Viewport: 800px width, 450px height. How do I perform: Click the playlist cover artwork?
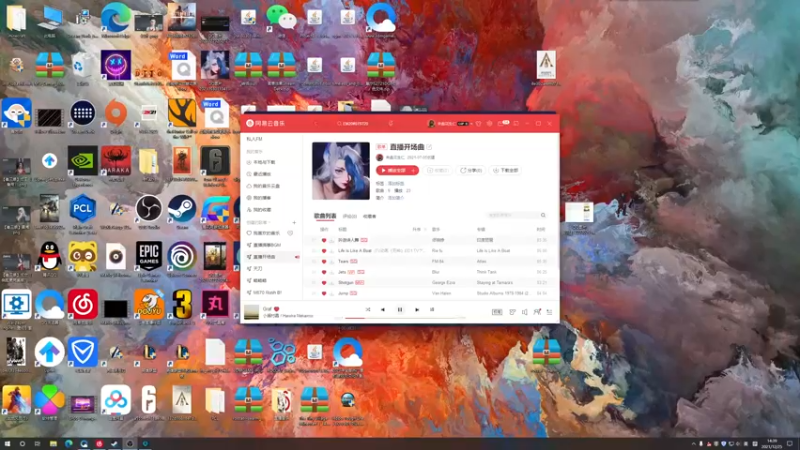click(341, 171)
